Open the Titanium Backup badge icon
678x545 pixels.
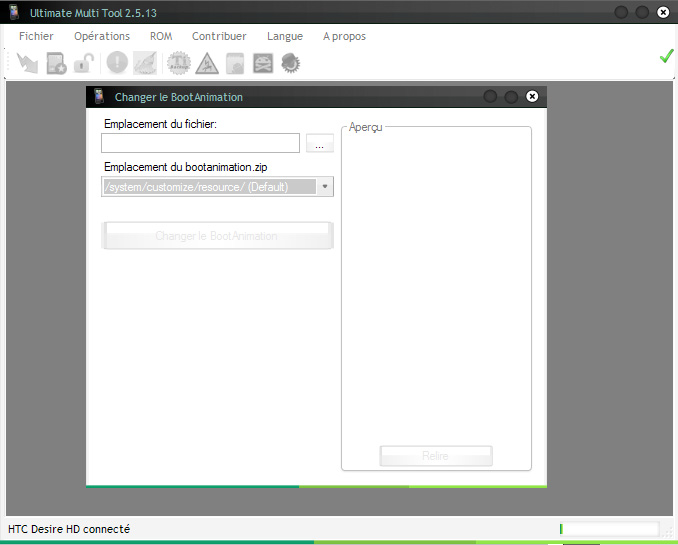(179, 63)
